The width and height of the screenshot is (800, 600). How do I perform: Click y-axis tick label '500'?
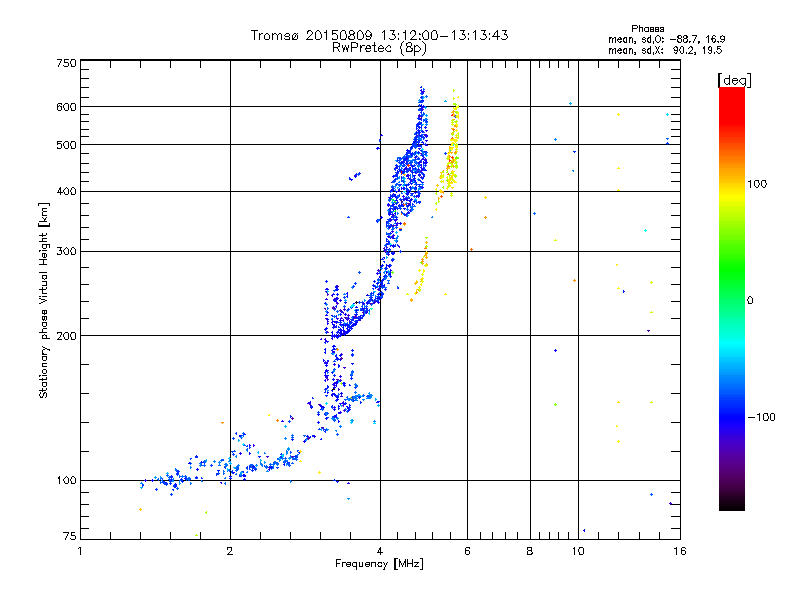coord(66,145)
